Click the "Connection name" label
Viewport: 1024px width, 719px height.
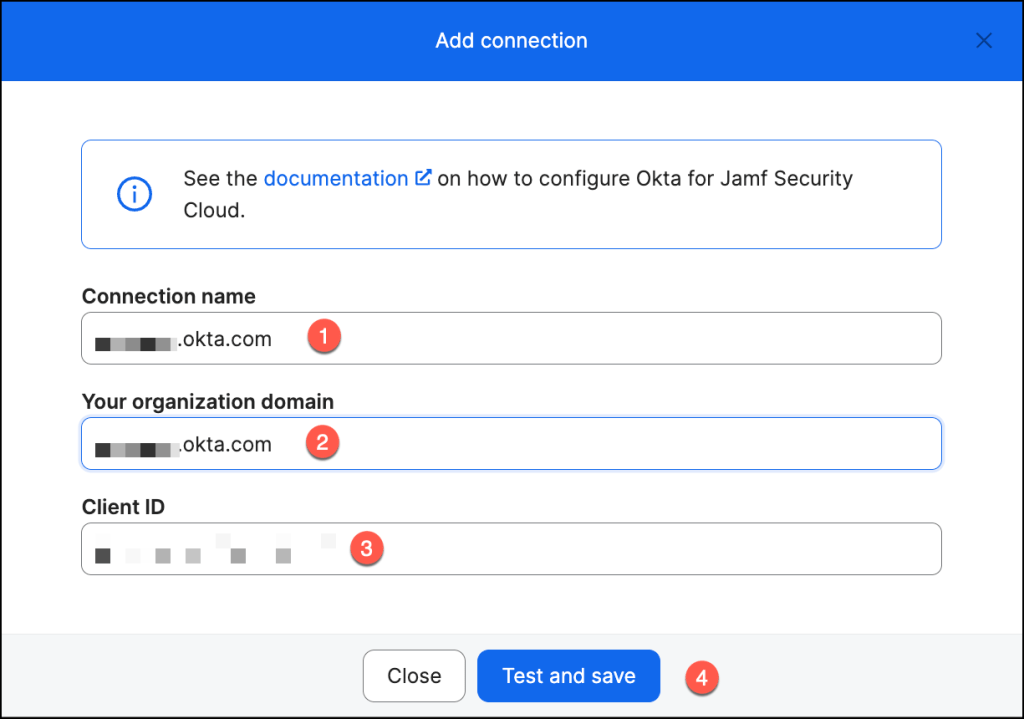168,297
